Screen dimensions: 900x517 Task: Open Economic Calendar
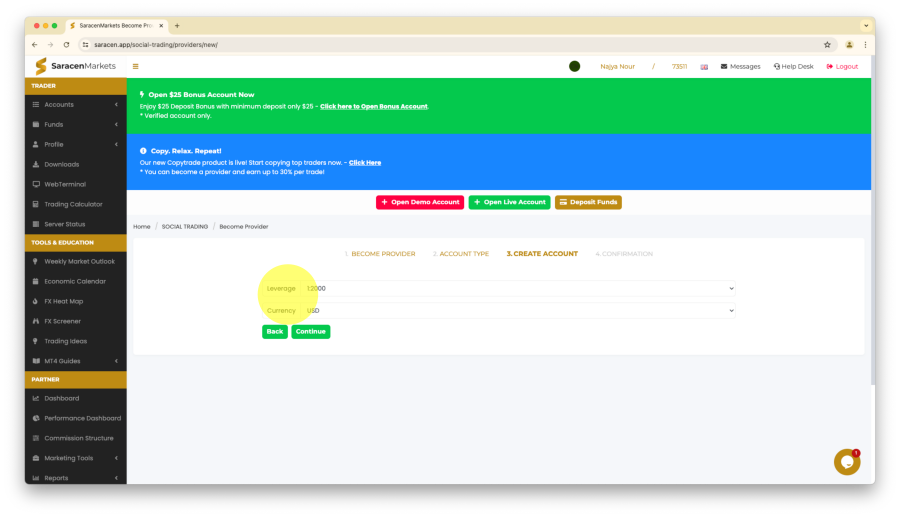click(75, 282)
